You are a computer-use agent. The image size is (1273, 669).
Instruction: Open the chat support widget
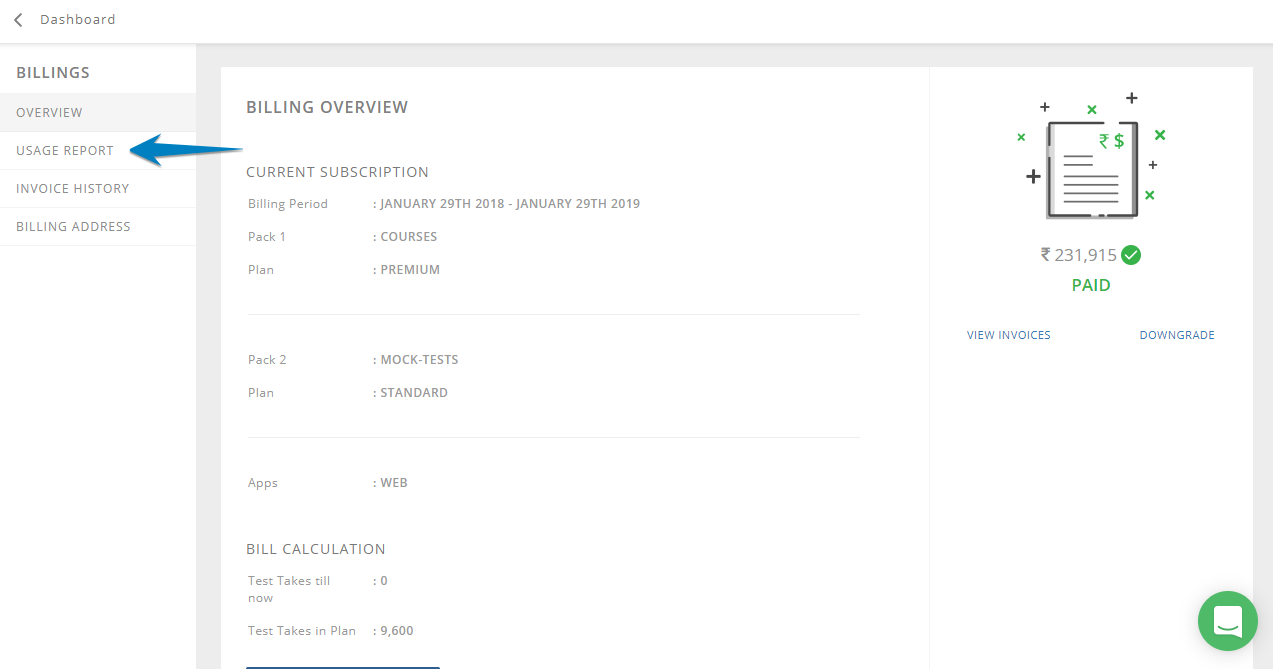coord(1227,621)
